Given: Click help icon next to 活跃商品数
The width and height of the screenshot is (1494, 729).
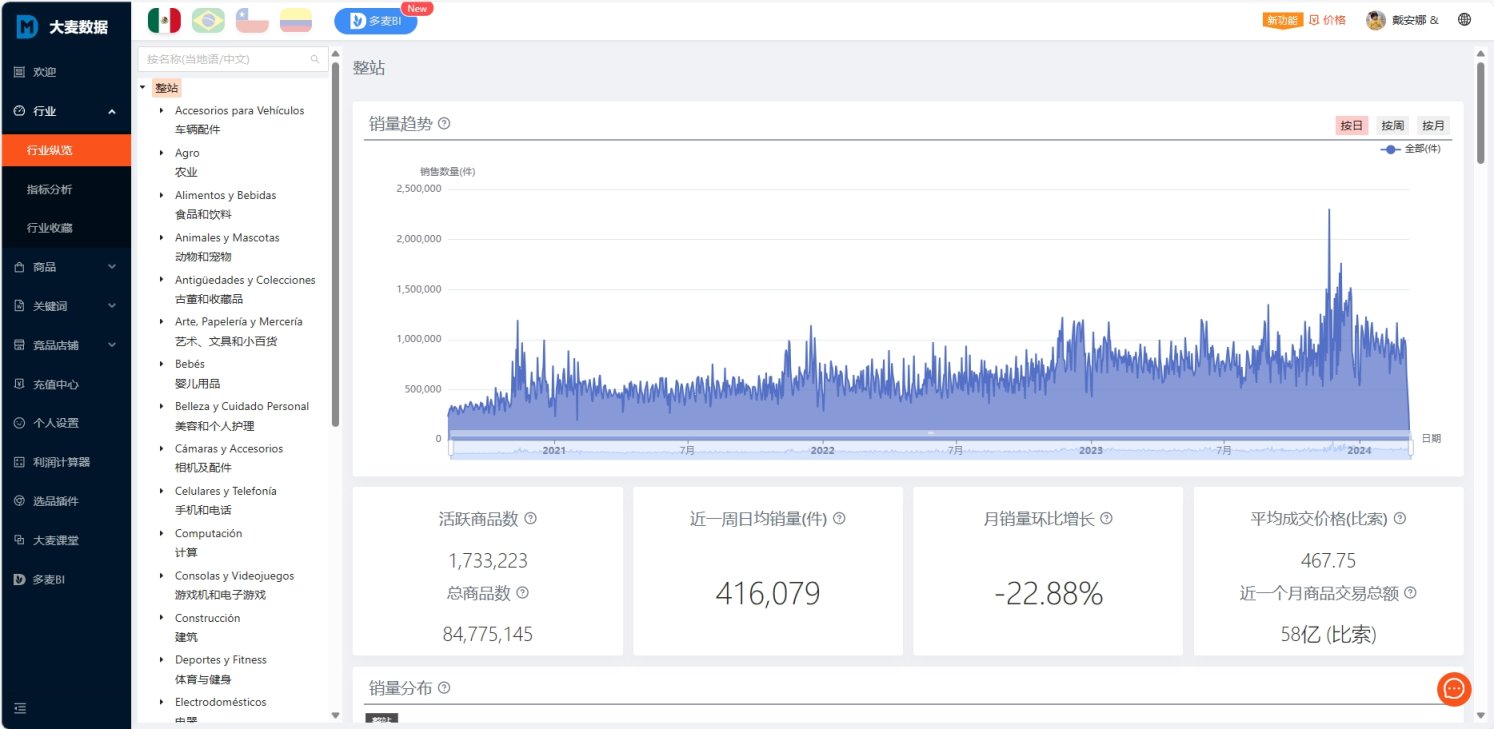Looking at the screenshot, I should [530, 519].
